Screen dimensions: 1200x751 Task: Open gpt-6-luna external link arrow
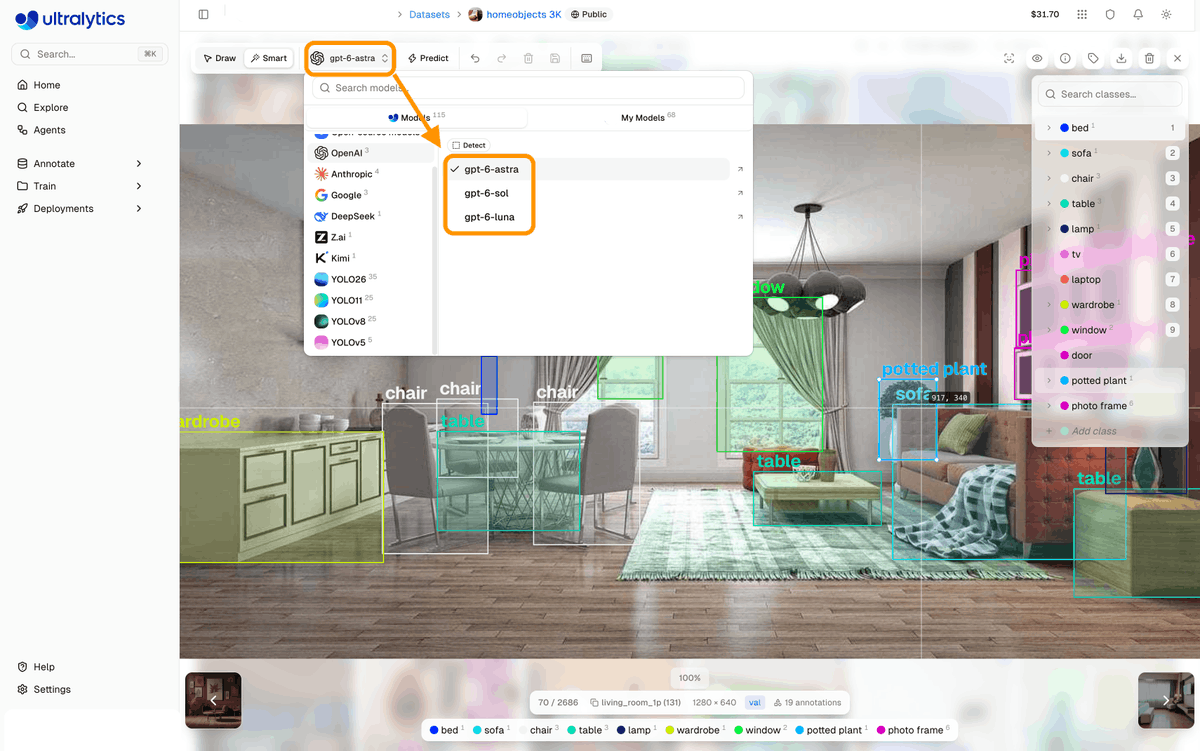point(740,217)
